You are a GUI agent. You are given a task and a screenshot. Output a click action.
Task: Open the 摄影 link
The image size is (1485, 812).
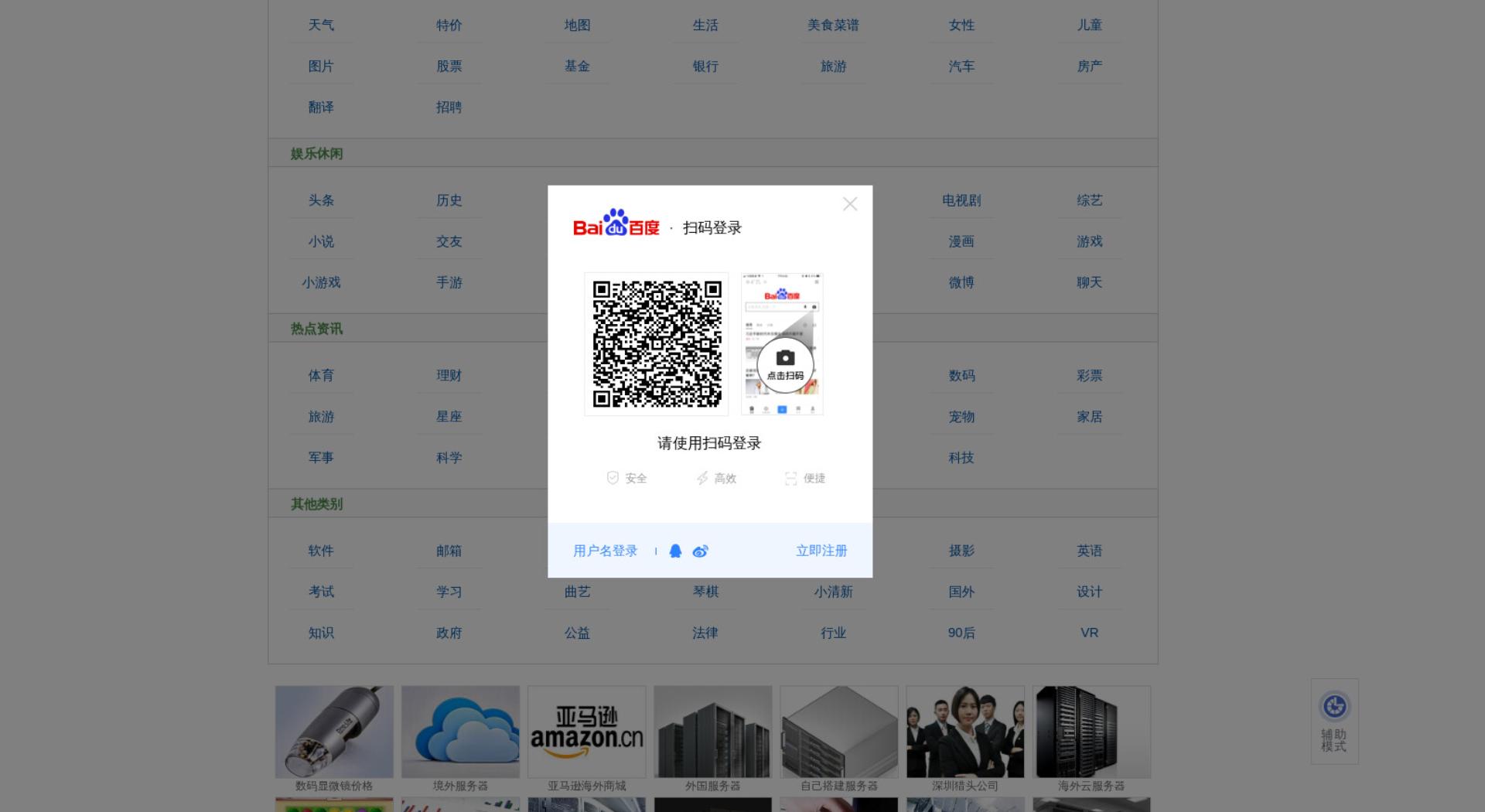tap(961, 551)
